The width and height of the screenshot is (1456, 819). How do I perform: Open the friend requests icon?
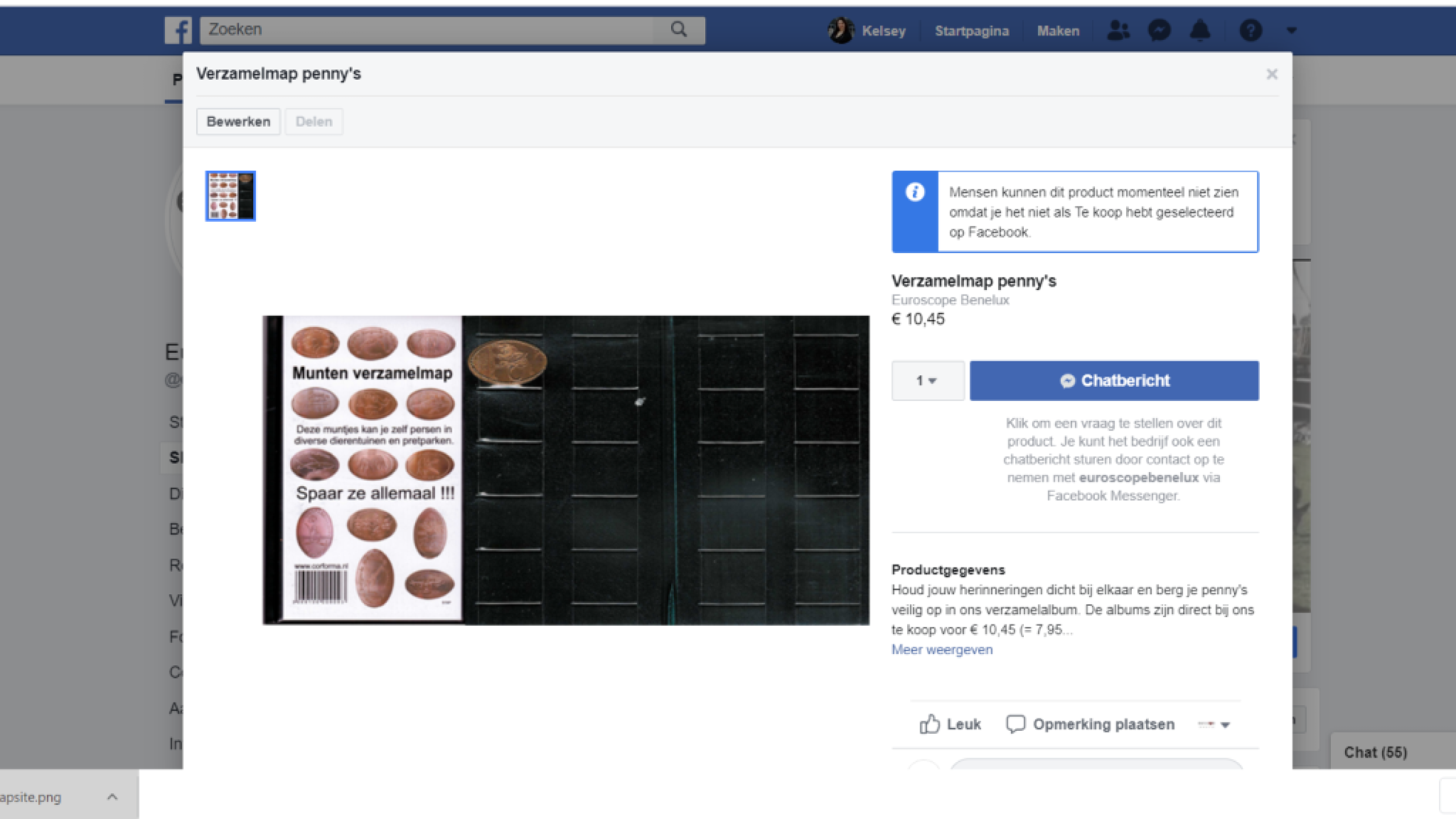coord(1118,30)
